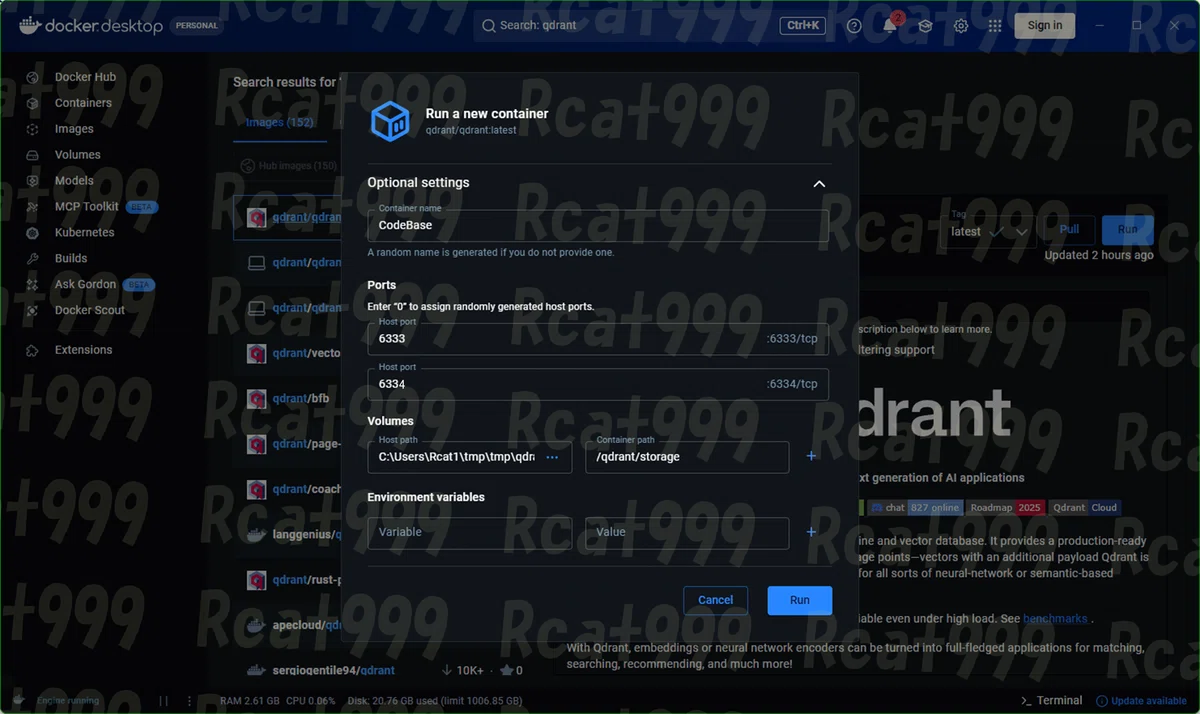Open the Tag latest dropdown
Screen dimensions: 1200x714
990,230
